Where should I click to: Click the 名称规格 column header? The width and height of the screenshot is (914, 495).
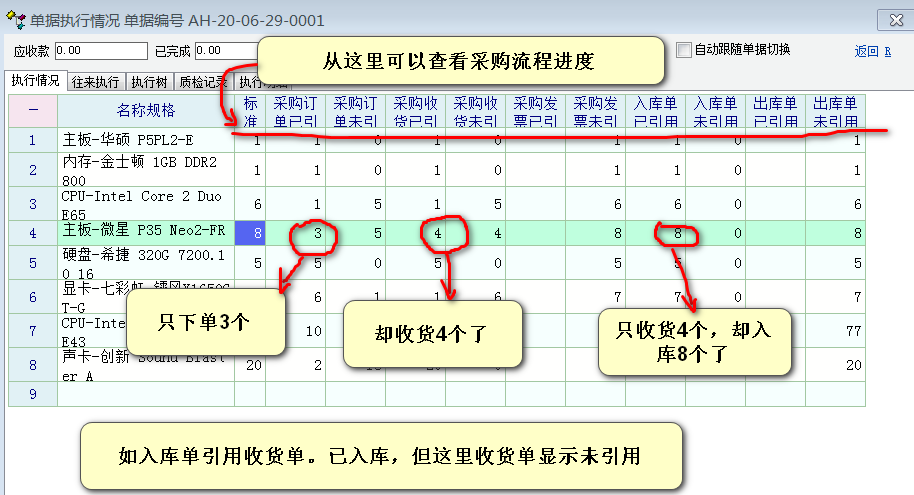coord(146,111)
